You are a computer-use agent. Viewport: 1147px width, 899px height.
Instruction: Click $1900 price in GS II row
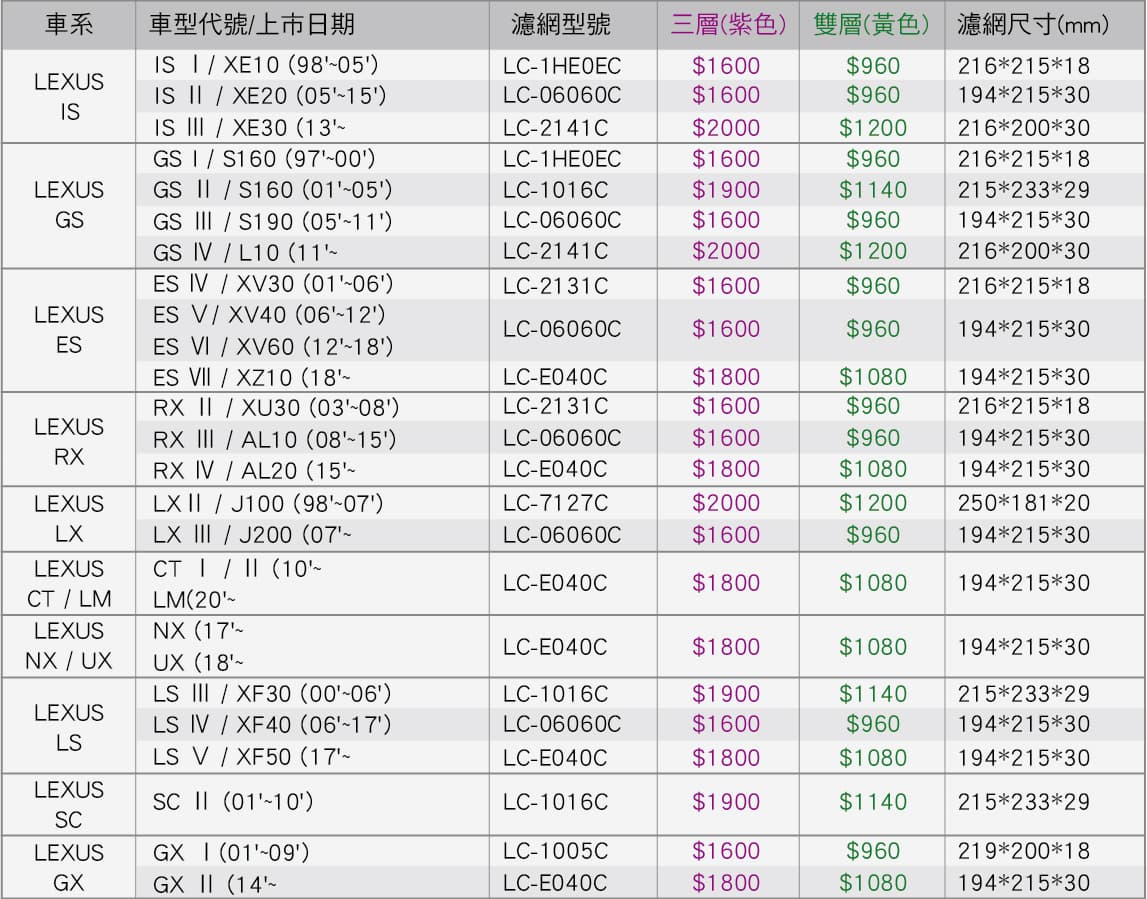[726, 190]
